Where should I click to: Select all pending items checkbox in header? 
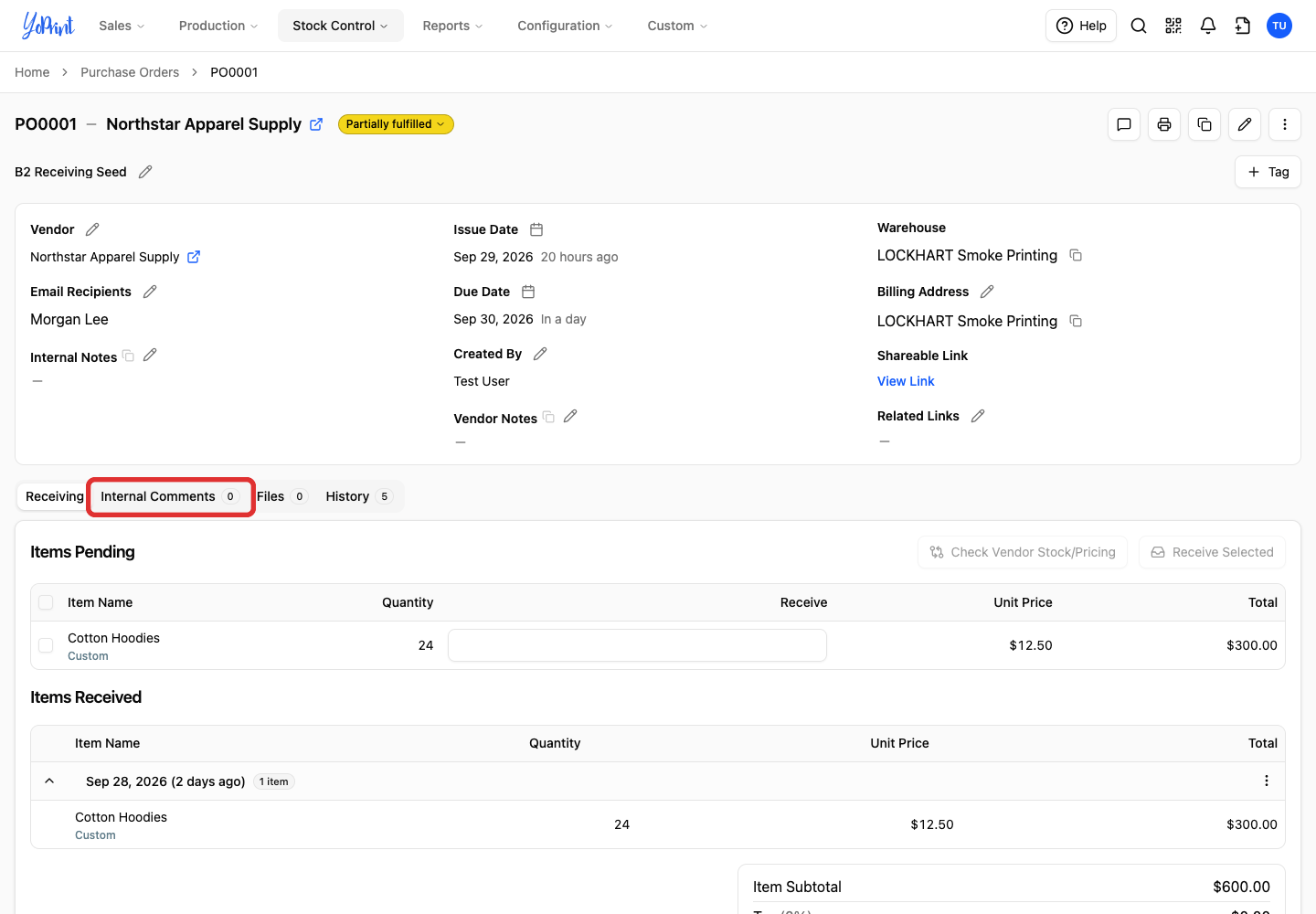coord(46,602)
